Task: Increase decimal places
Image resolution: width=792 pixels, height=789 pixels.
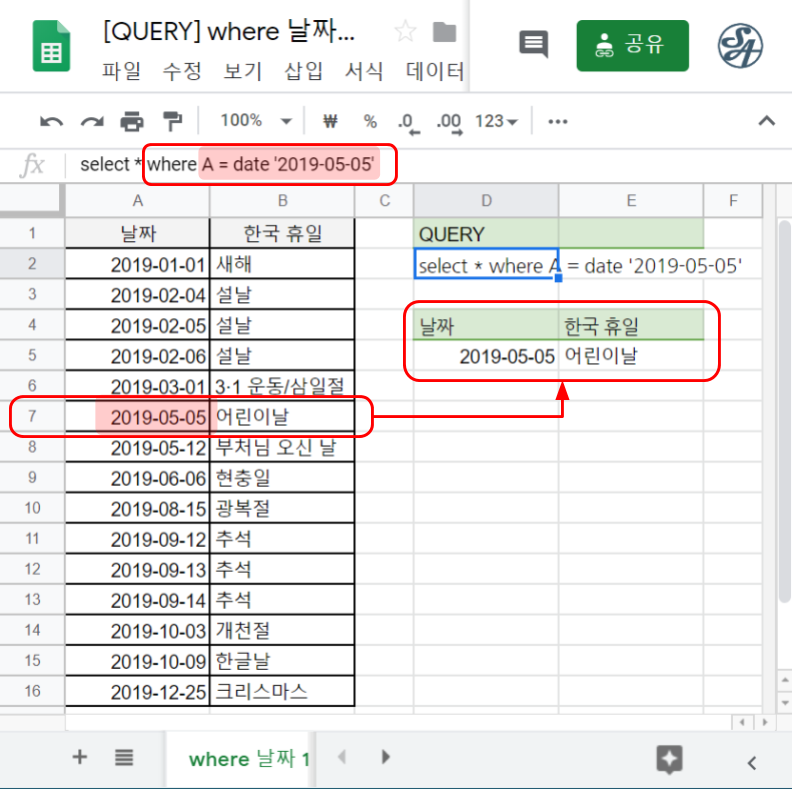Action: click(450, 123)
